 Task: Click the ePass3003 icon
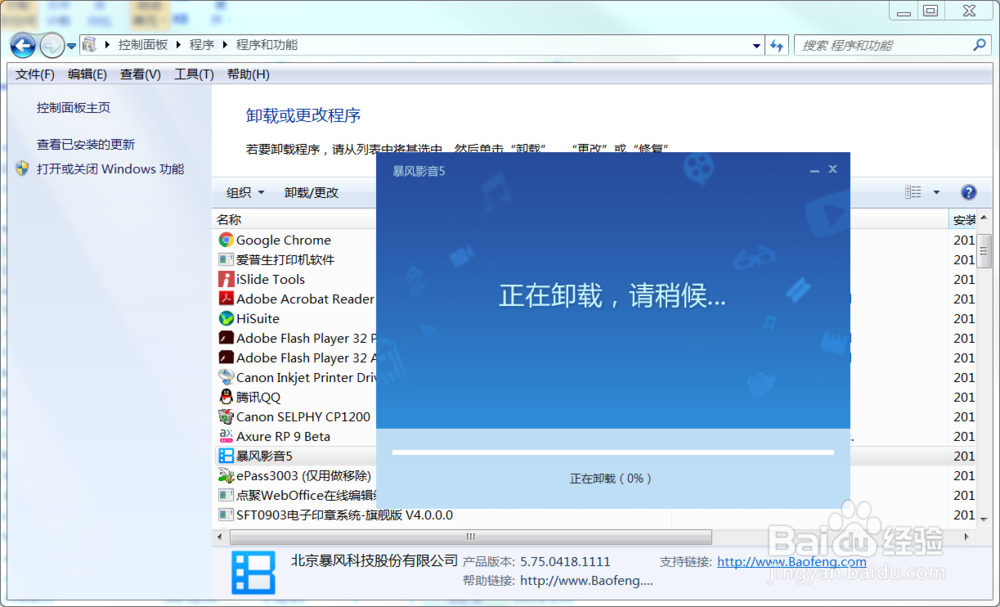point(226,476)
